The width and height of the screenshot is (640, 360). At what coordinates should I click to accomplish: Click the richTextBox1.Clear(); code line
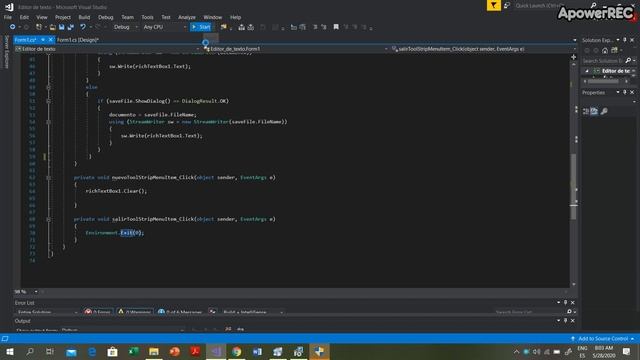(x=116, y=191)
